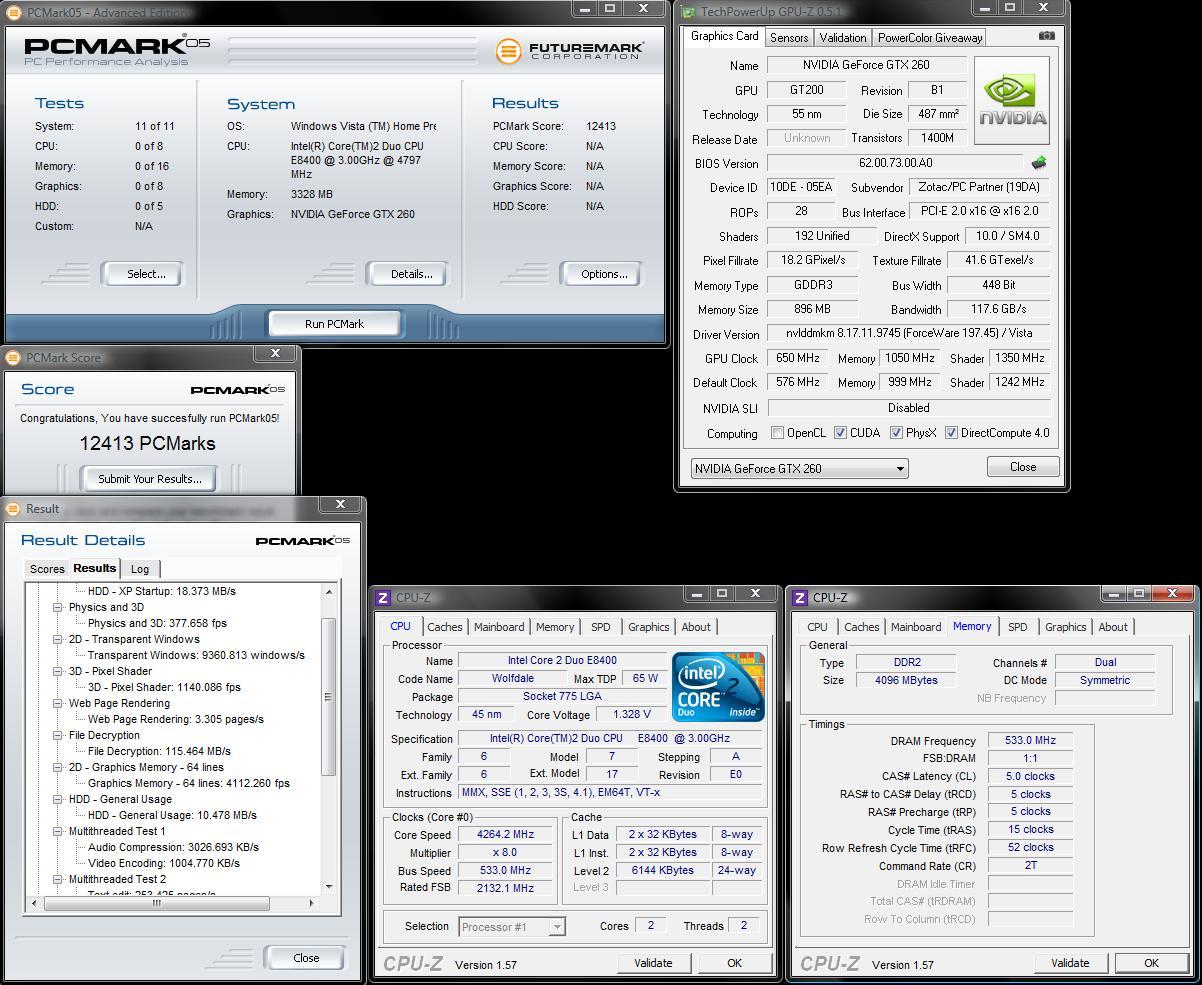Screen dimensions: 1202x985
Task: Click the Intel Core 2 Duo logo in CPU-Z
Action: (x=719, y=686)
